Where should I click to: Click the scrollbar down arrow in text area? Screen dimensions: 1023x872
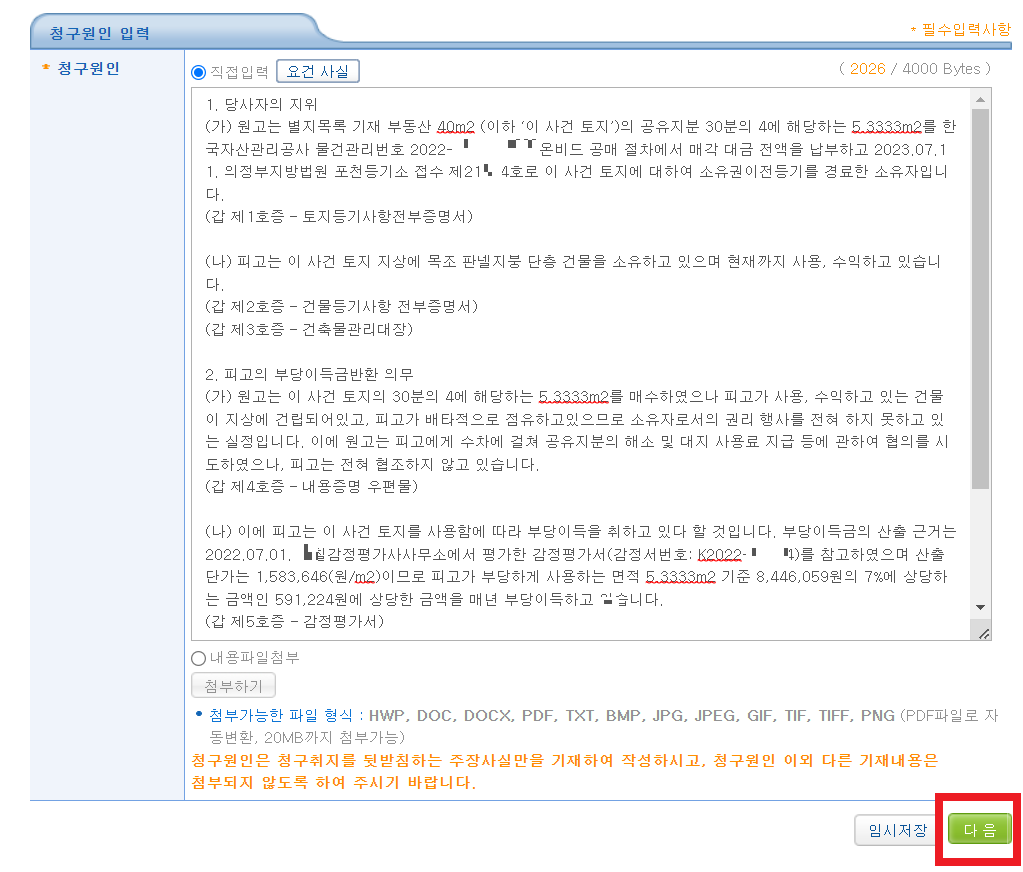[x=980, y=607]
